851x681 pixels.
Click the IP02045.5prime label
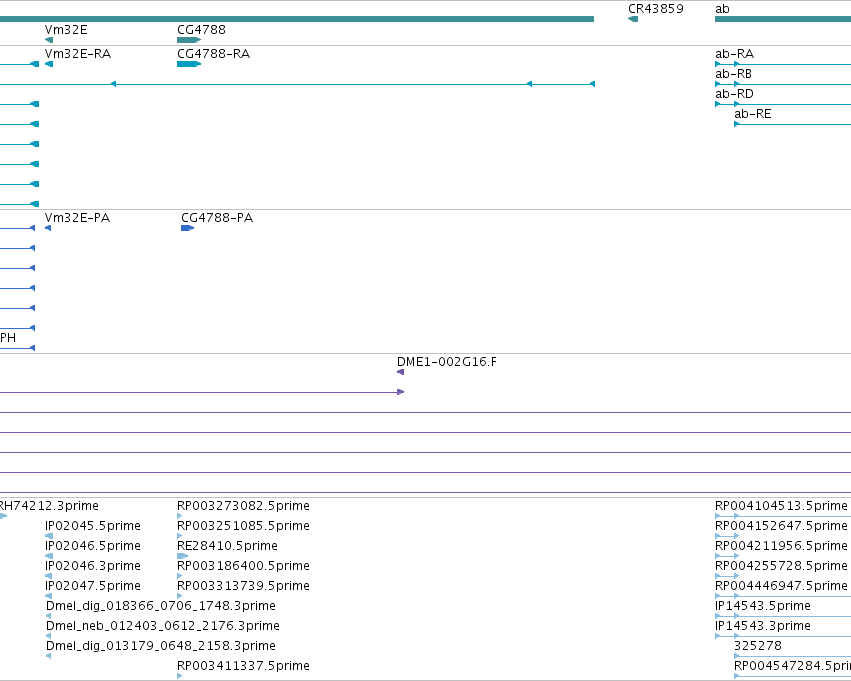pyautogui.click(x=93, y=526)
